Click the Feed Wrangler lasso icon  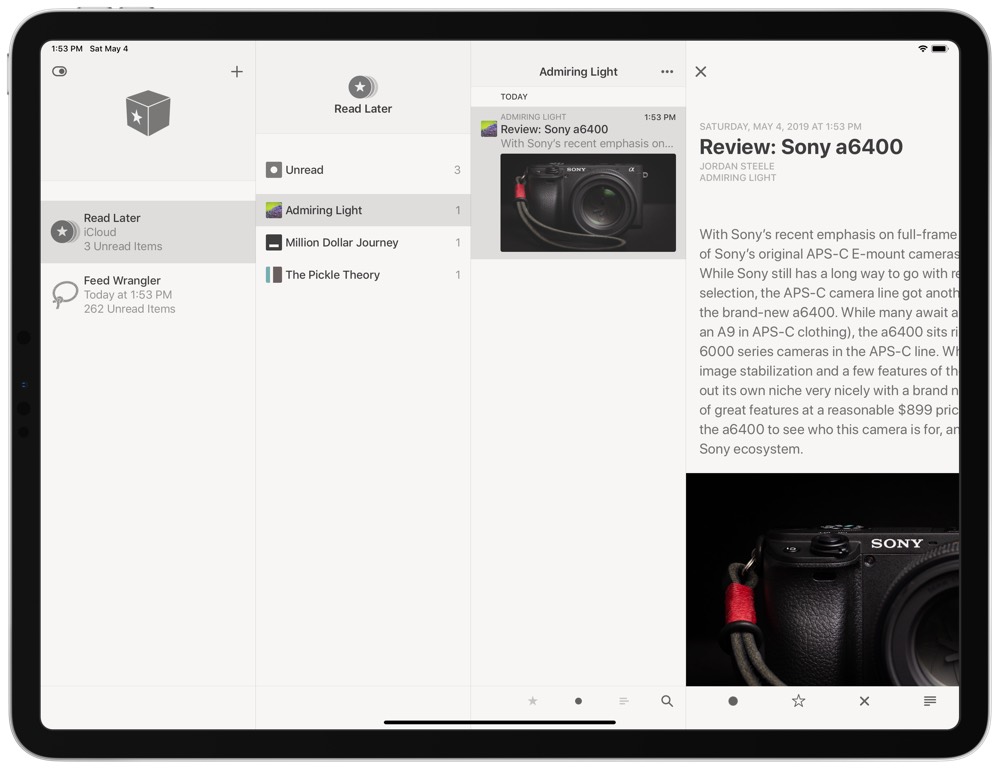64,294
